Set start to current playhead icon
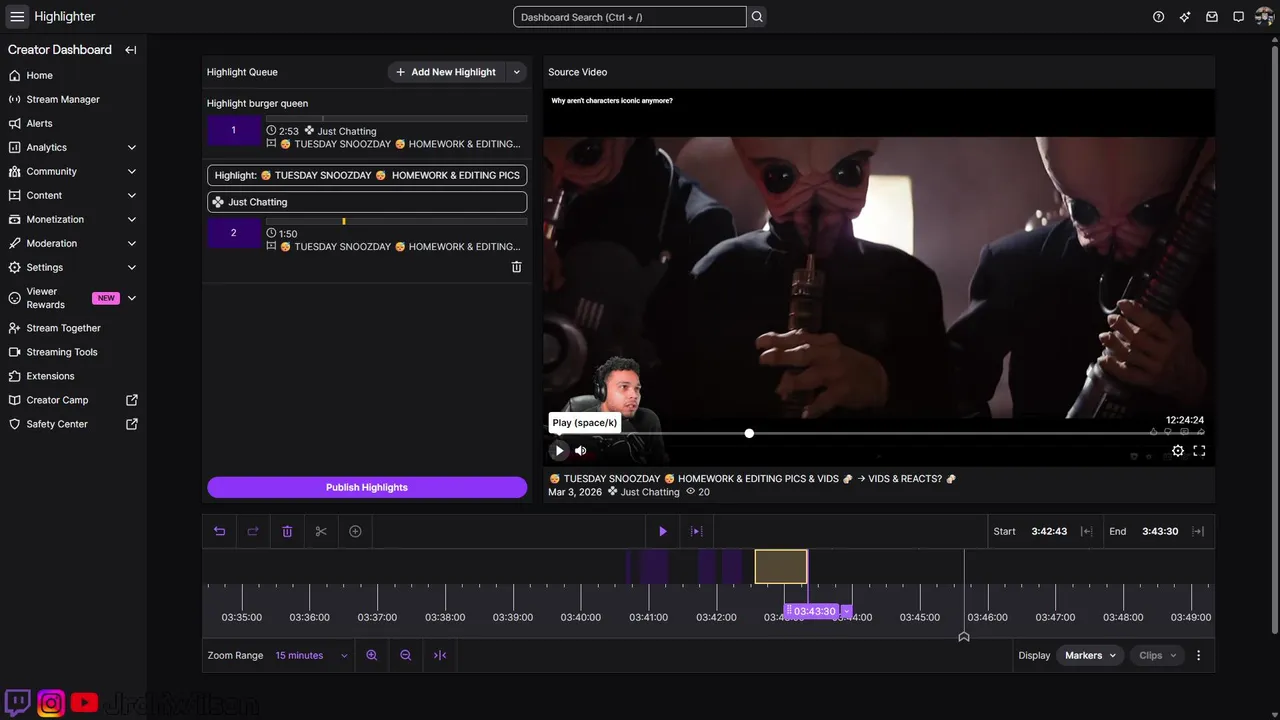This screenshot has width=1280, height=720. (1086, 531)
